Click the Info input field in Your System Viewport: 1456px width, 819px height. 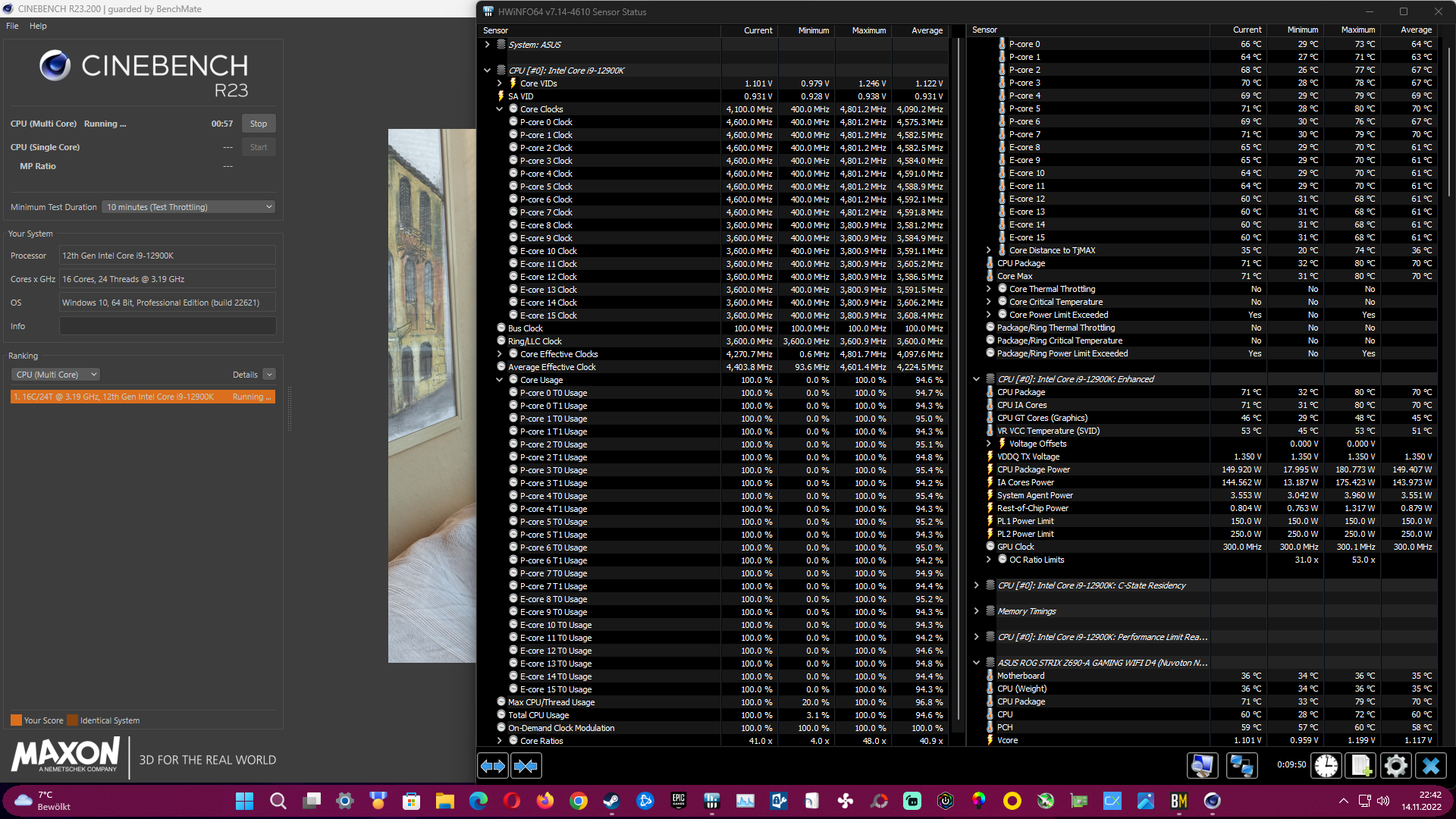pyautogui.click(x=167, y=325)
